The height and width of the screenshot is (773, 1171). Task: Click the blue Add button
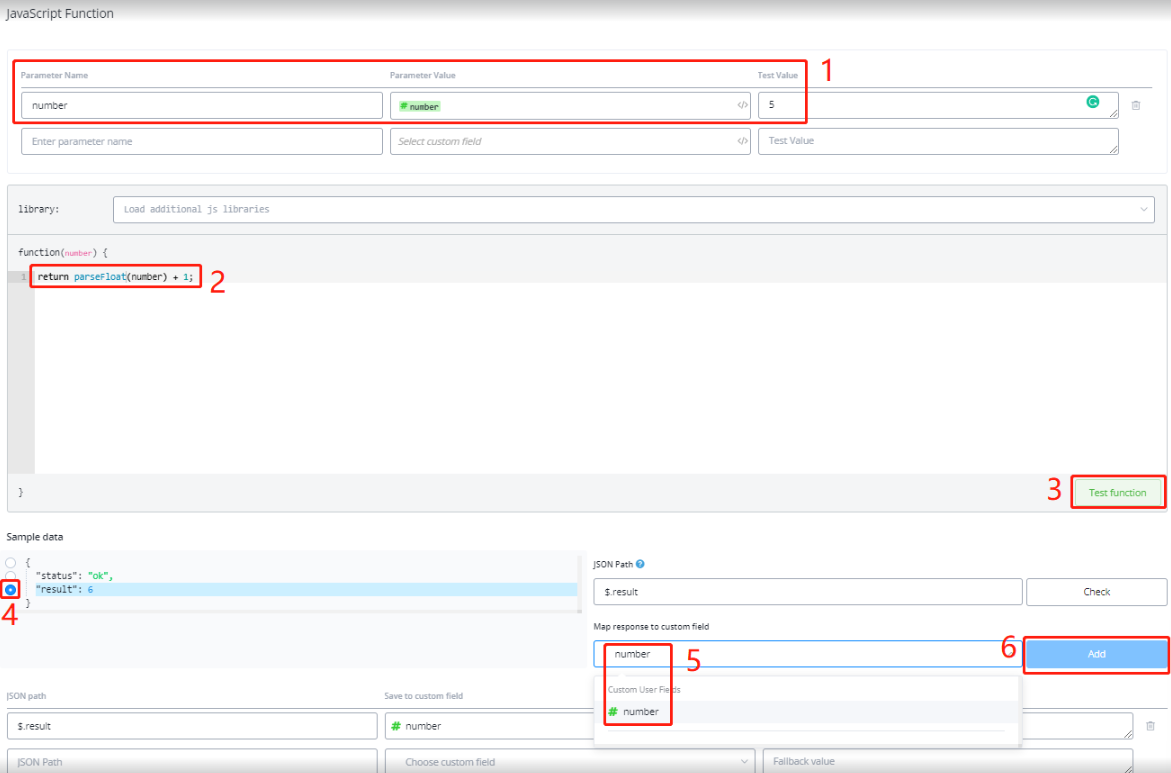tap(1096, 654)
